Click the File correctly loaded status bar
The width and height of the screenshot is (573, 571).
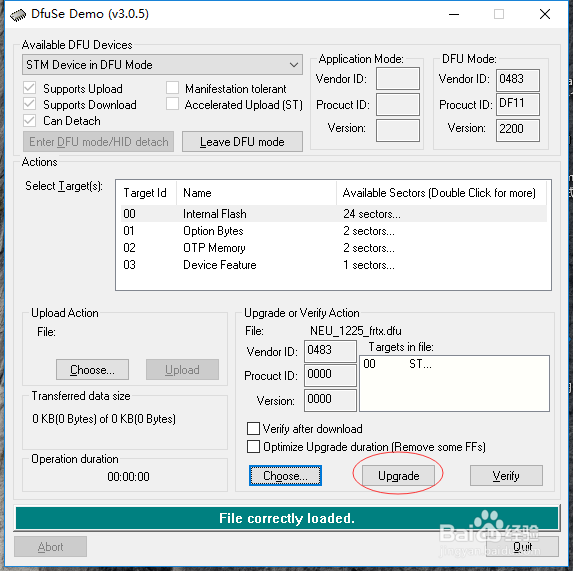tap(287, 518)
